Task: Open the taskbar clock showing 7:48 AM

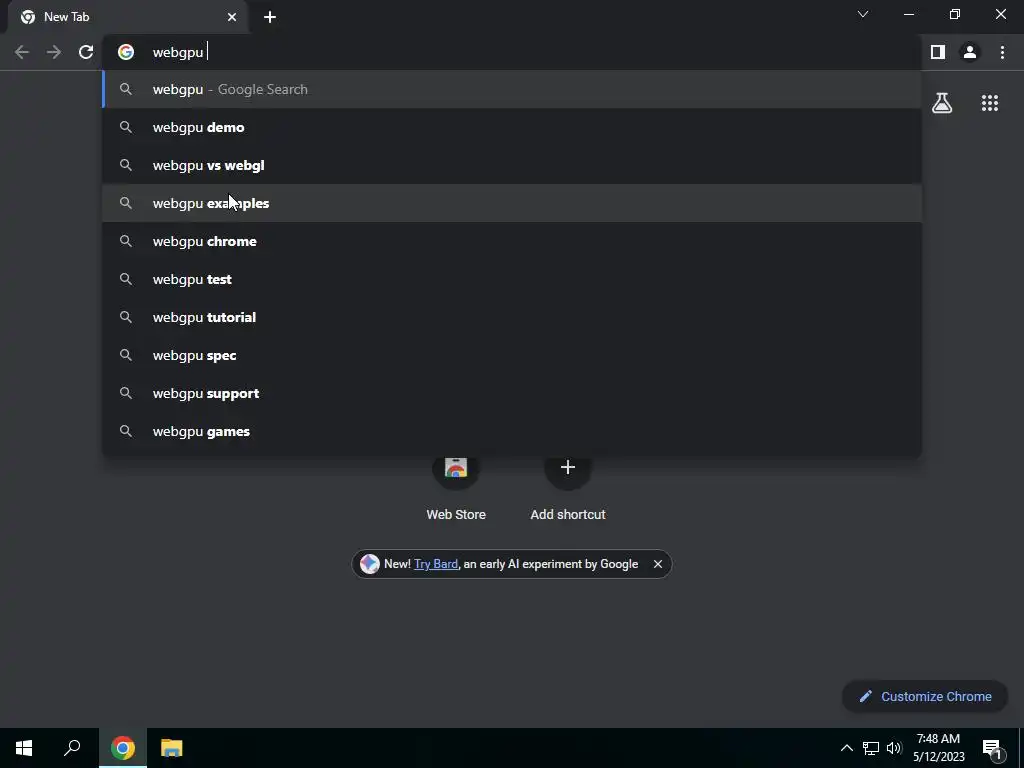Action: 938,748
